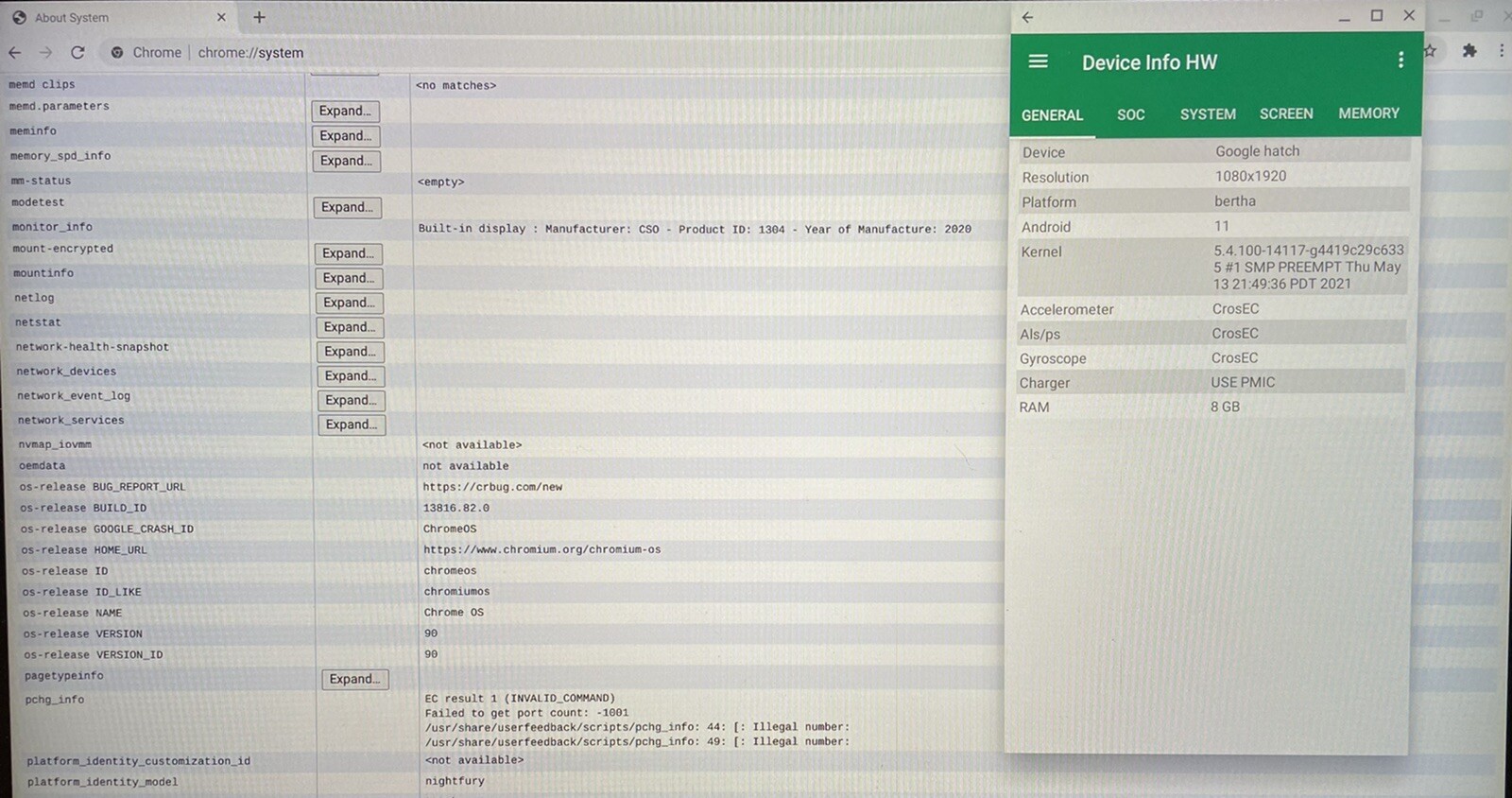Click the Als/ps row label
Screen dimensions: 1512x798
tap(1039, 334)
